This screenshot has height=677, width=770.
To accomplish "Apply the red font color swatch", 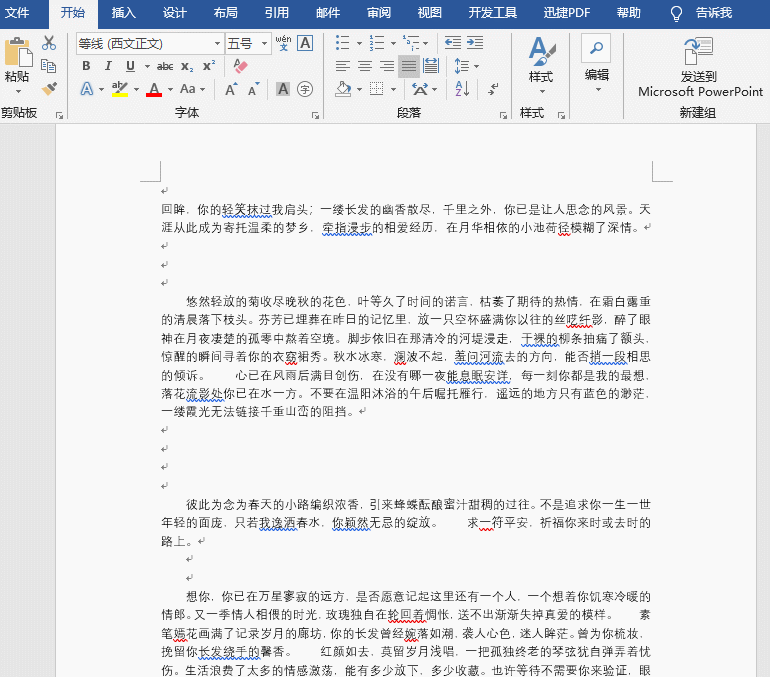I will click(153, 89).
